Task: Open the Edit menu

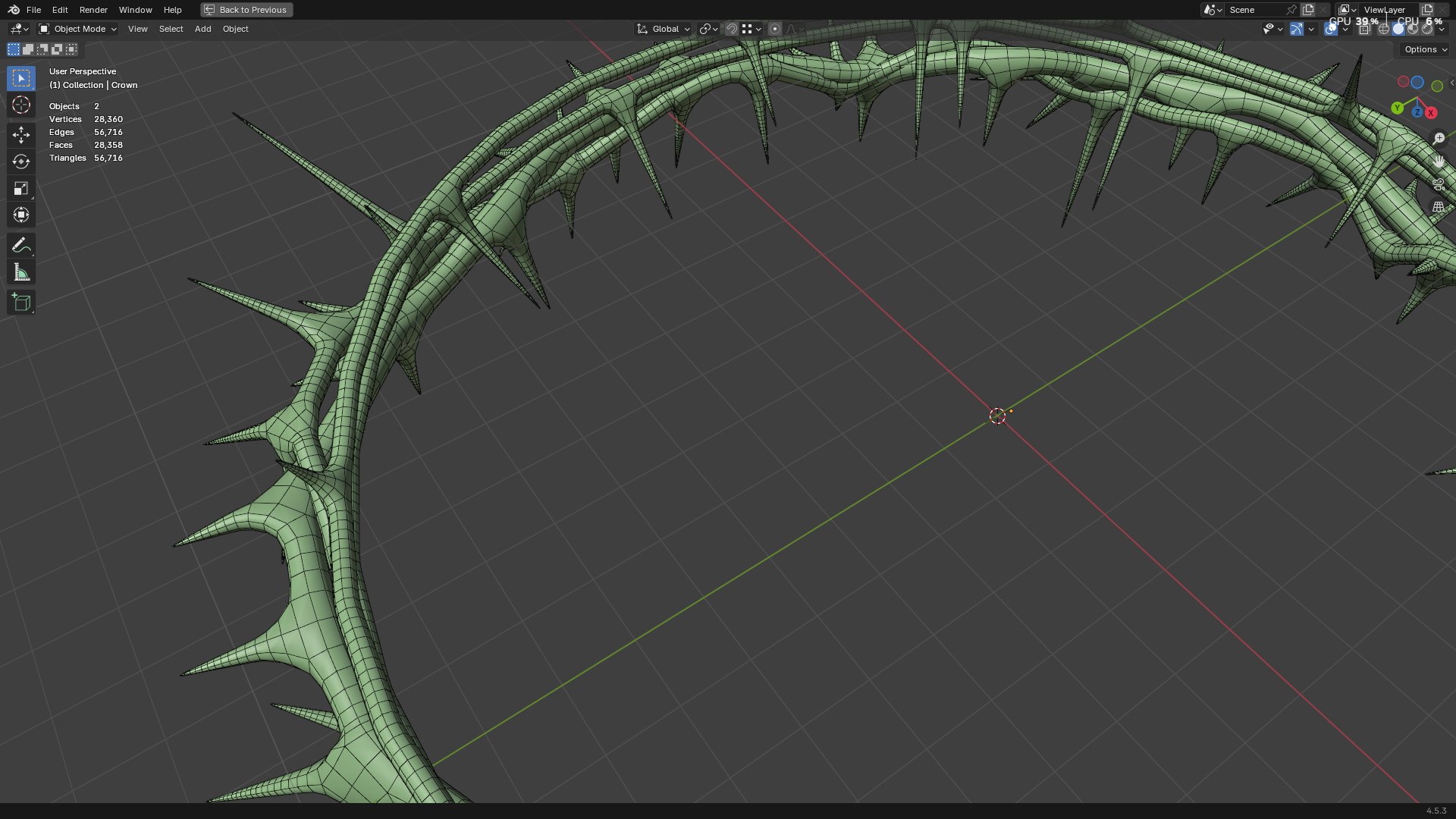Action: click(x=60, y=10)
